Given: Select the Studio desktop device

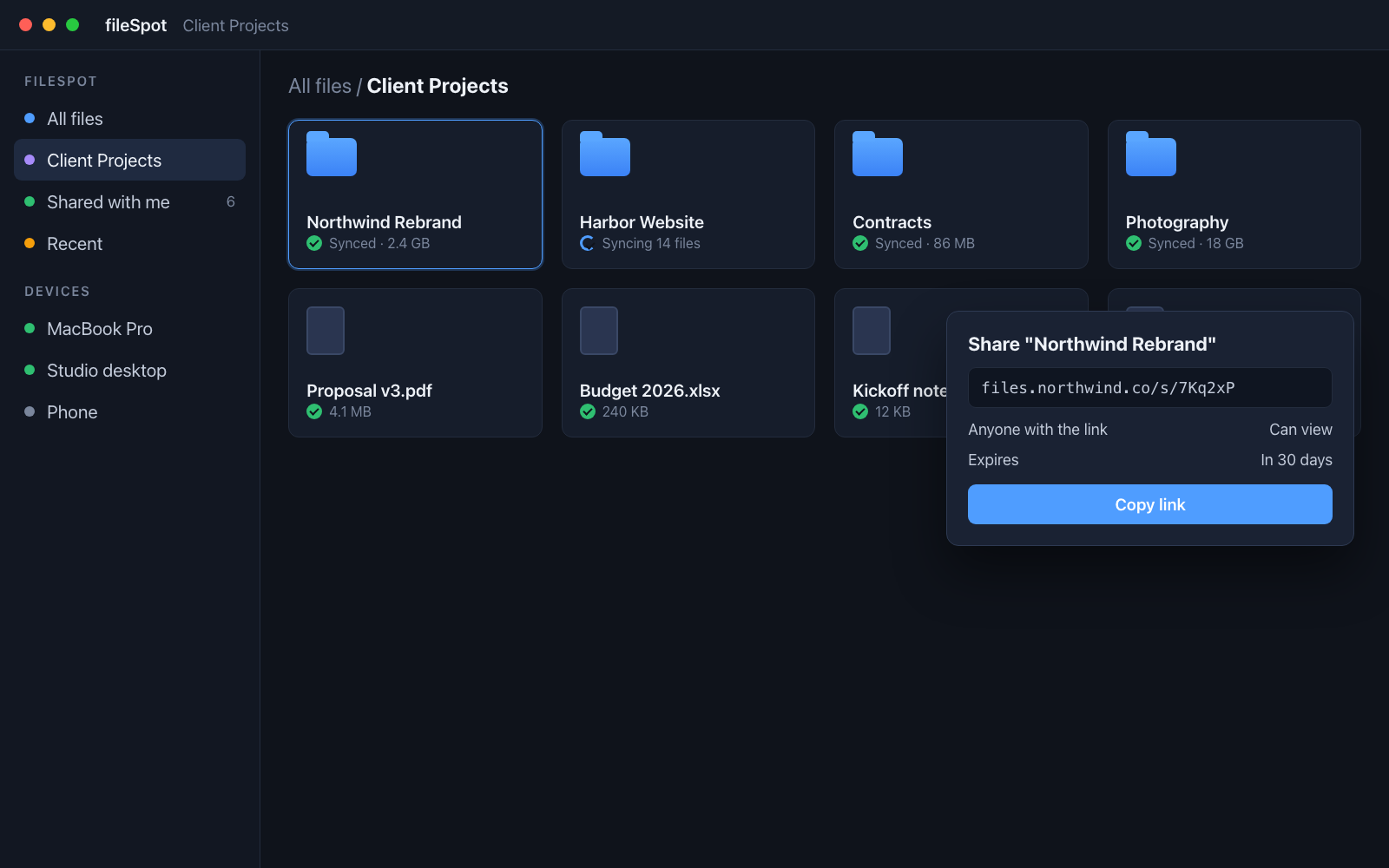Looking at the screenshot, I should (x=129, y=370).
